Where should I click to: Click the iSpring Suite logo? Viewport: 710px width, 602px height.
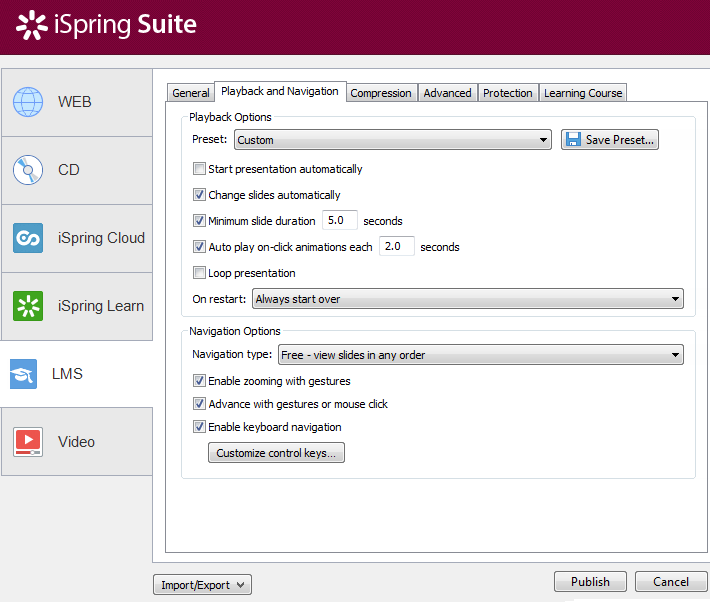[106, 24]
